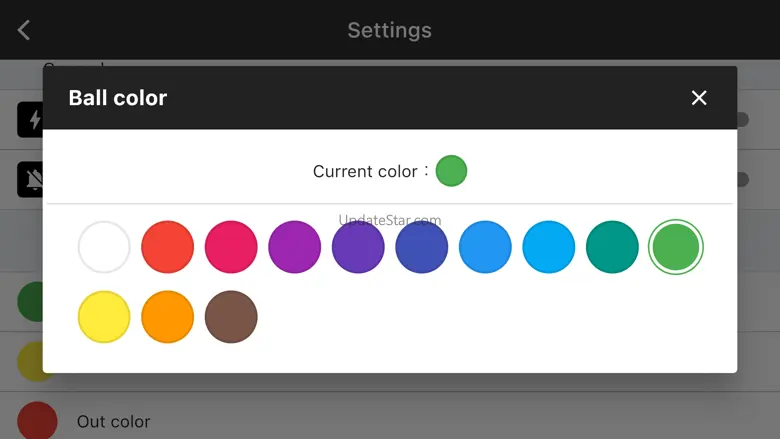Select the purple ball color
Viewport: 780px width, 439px height.
294,247
